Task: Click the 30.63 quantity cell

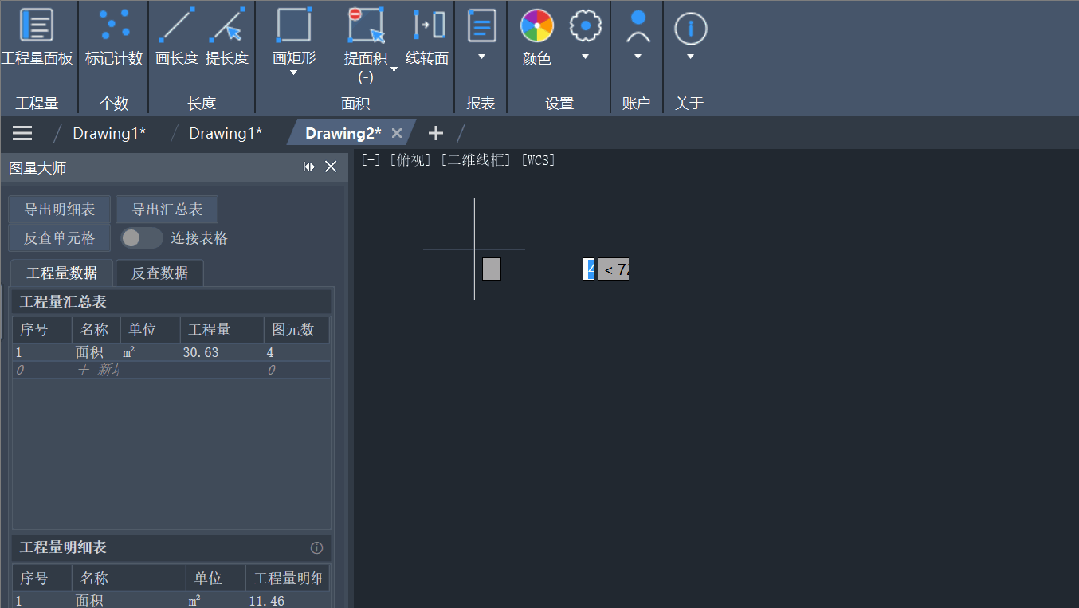Action: tap(201, 352)
